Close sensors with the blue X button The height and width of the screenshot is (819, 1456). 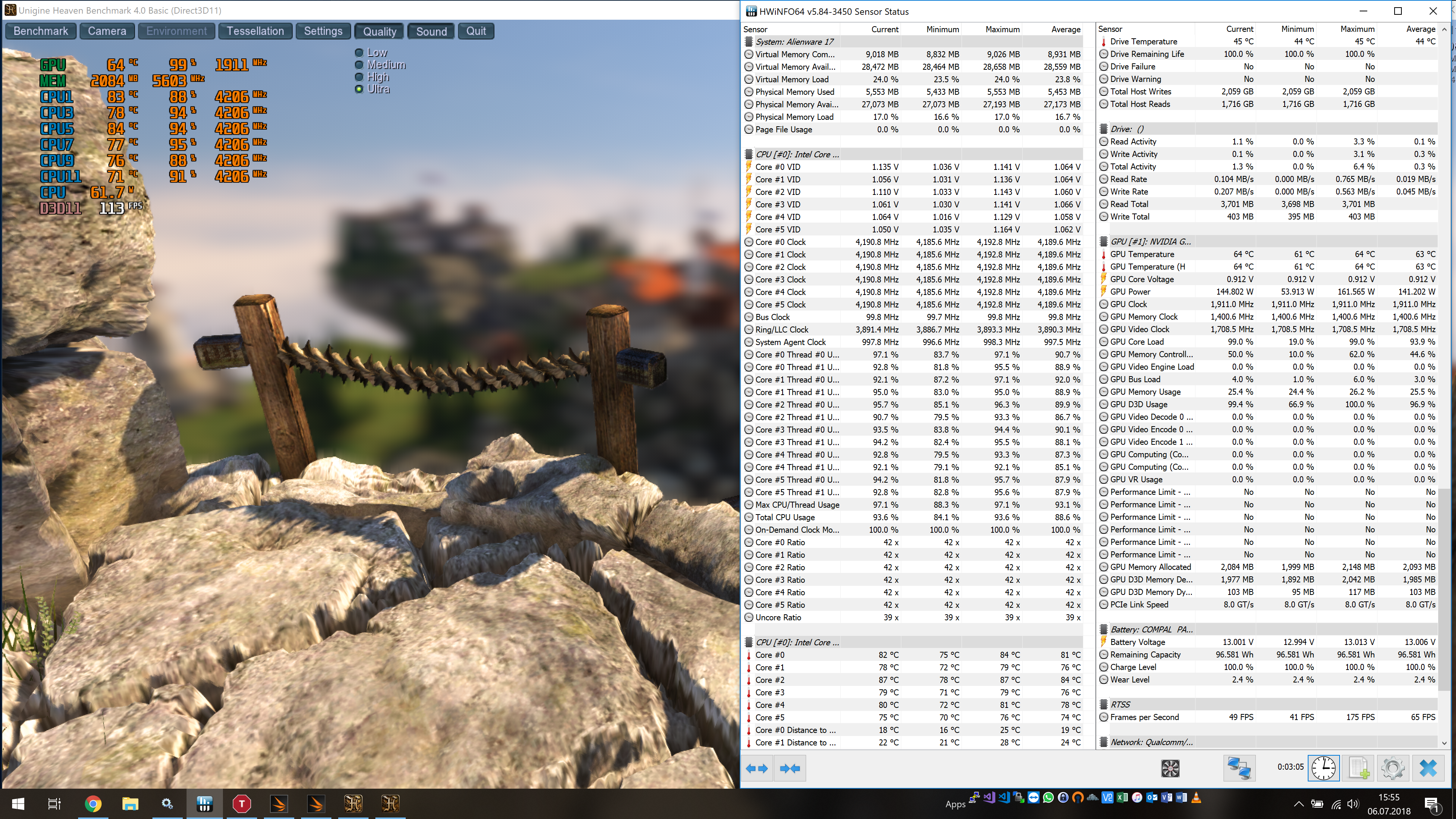pos(1428,768)
